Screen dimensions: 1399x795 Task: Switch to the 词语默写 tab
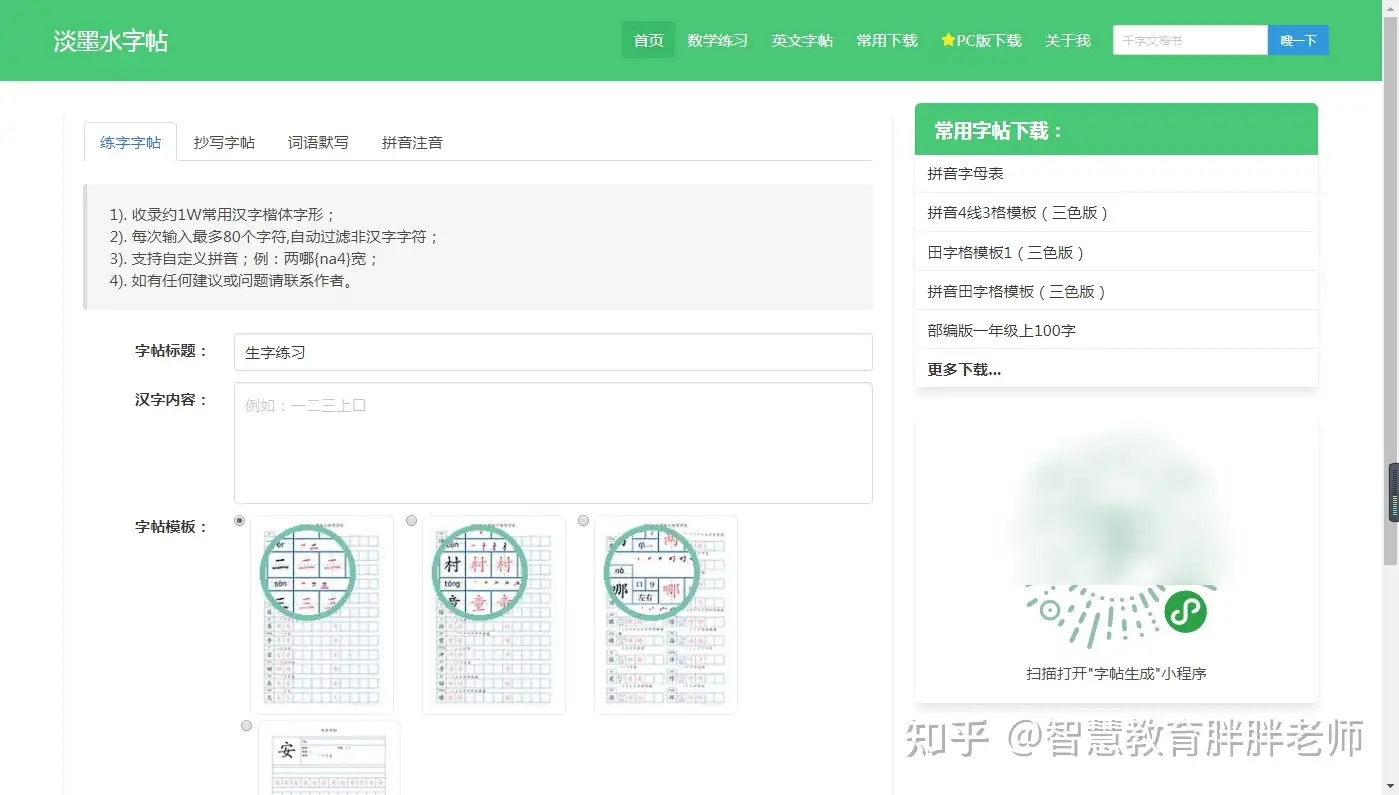pyautogui.click(x=318, y=142)
